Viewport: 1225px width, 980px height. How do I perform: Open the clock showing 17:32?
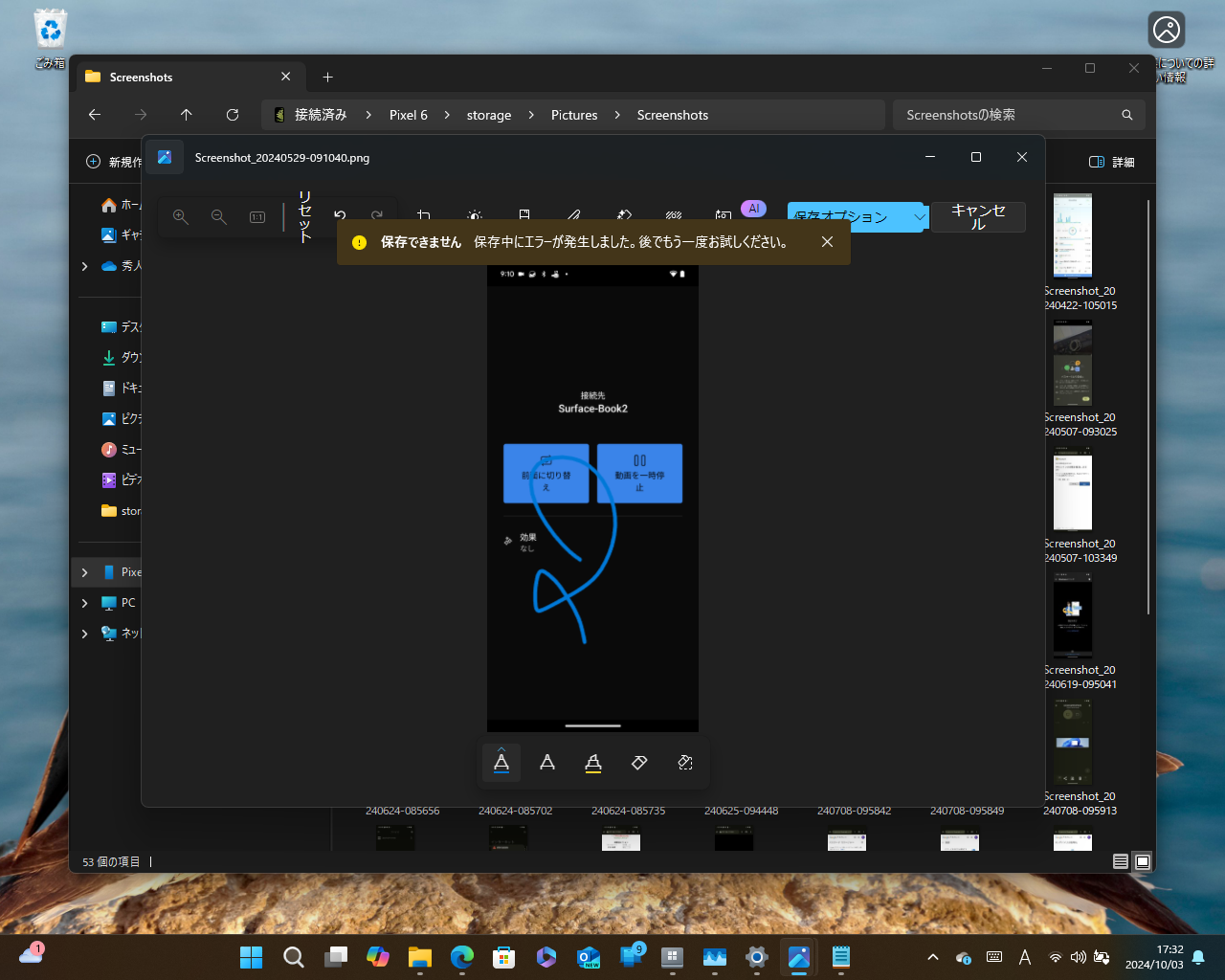pyautogui.click(x=1154, y=957)
